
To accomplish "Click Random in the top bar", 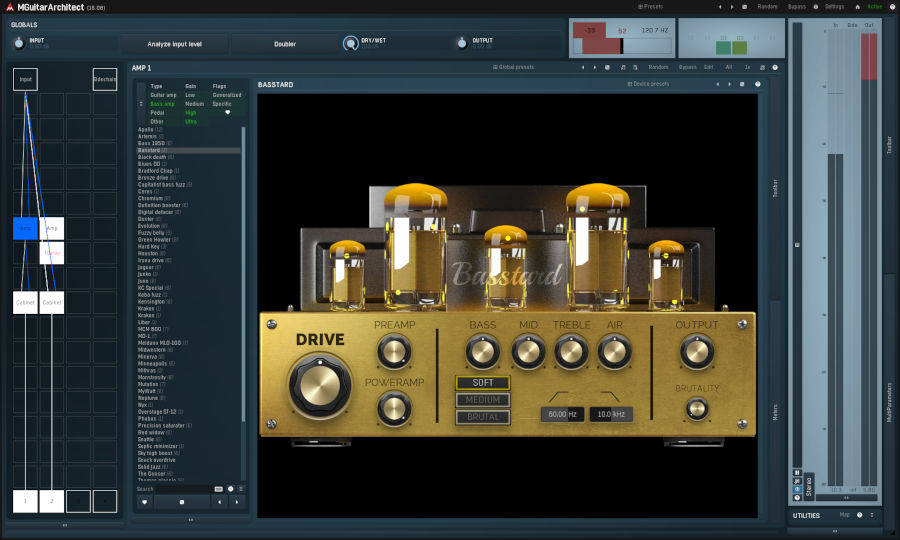I will coord(767,6).
